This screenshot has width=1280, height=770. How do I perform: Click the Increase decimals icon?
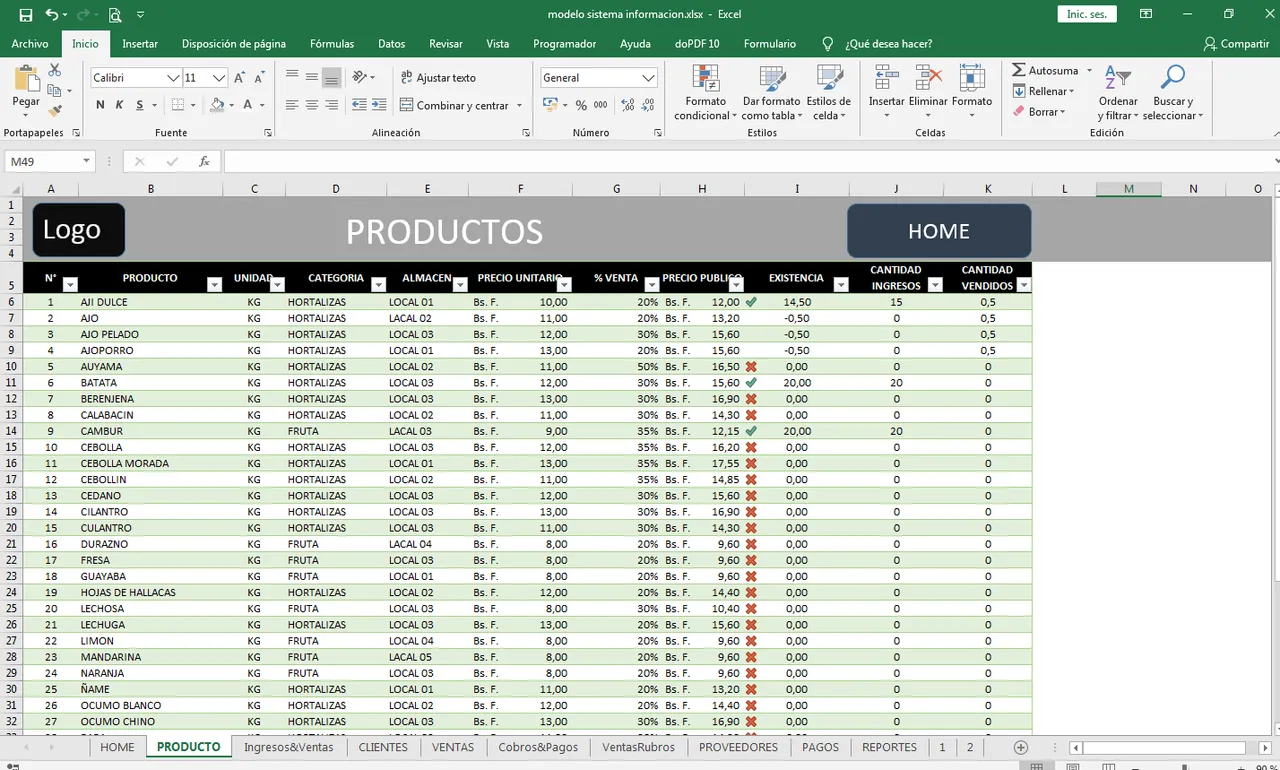click(628, 105)
